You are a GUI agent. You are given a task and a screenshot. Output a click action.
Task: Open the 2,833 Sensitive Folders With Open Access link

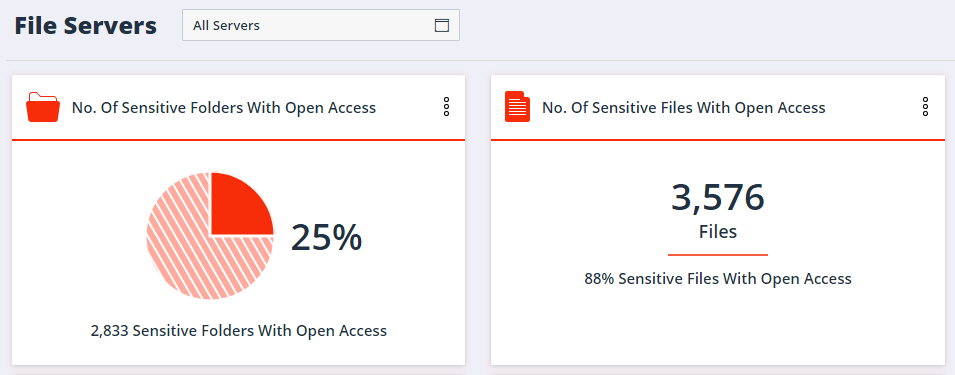tap(239, 331)
